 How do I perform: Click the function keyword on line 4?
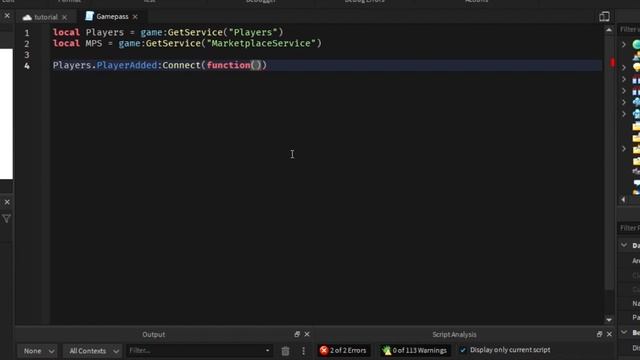pyautogui.click(x=228, y=65)
